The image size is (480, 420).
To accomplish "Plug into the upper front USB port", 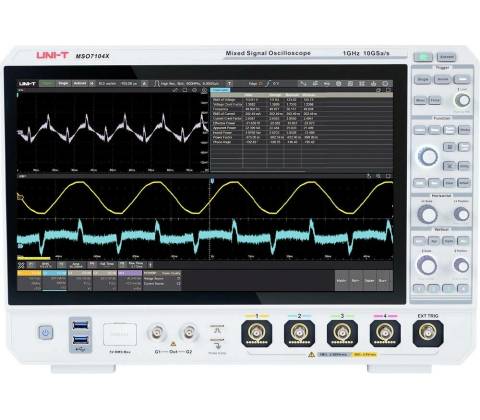I will tap(80, 325).
